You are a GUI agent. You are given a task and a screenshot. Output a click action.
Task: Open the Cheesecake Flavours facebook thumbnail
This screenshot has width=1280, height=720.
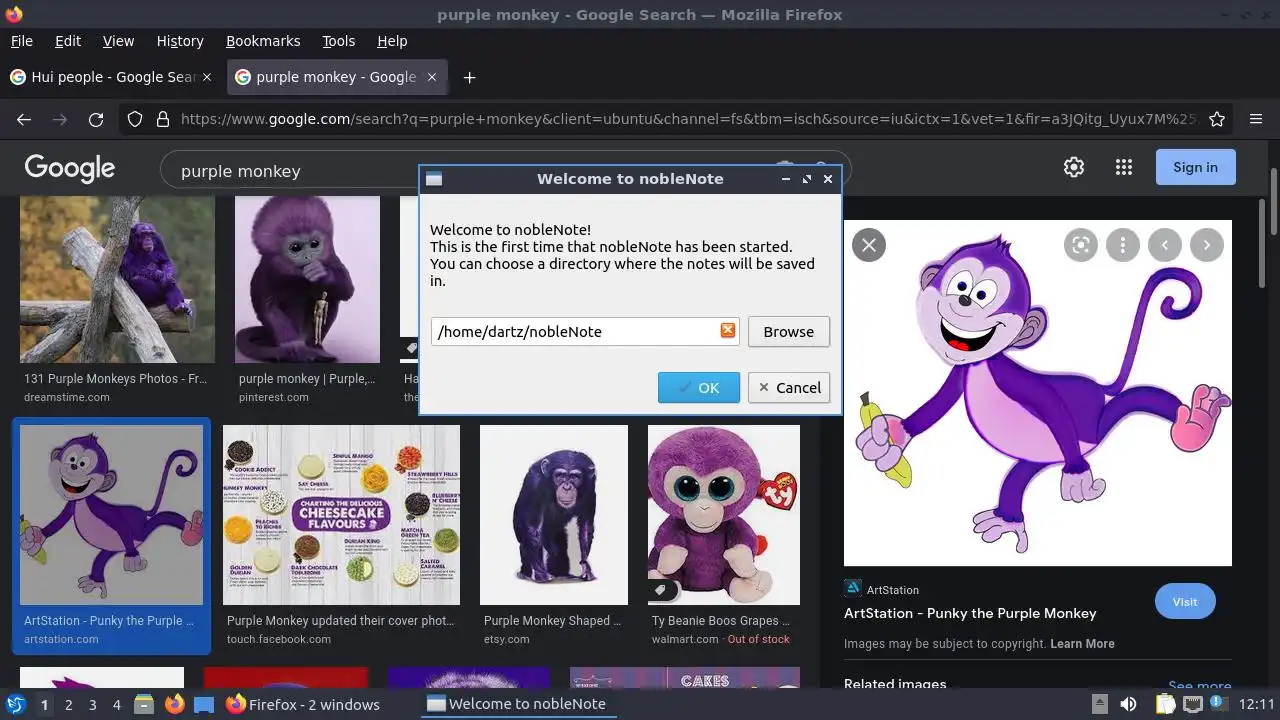pos(341,515)
